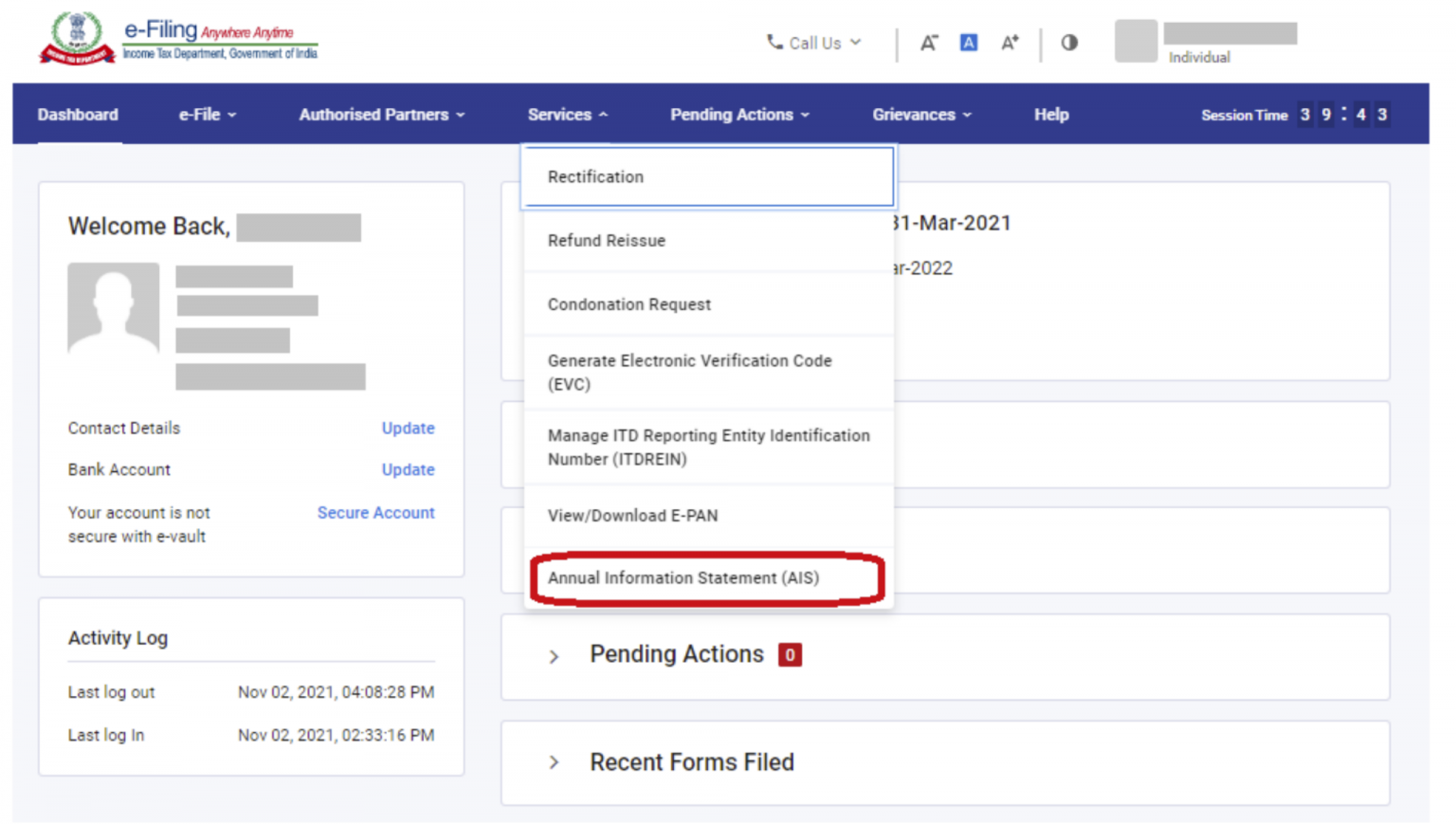Toggle the high contrast mode icon

(x=1069, y=43)
